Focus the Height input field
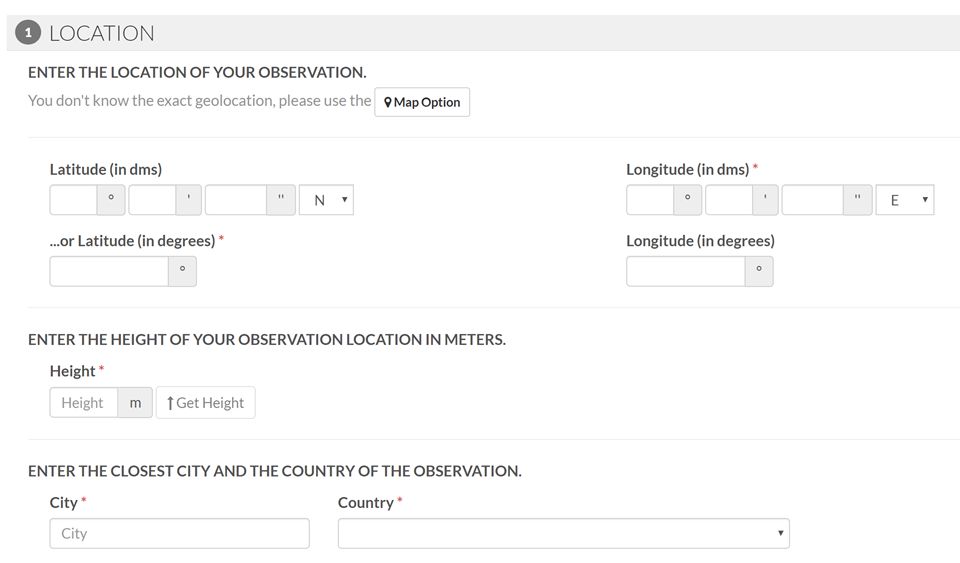The width and height of the screenshot is (960, 563). click(84, 403)
